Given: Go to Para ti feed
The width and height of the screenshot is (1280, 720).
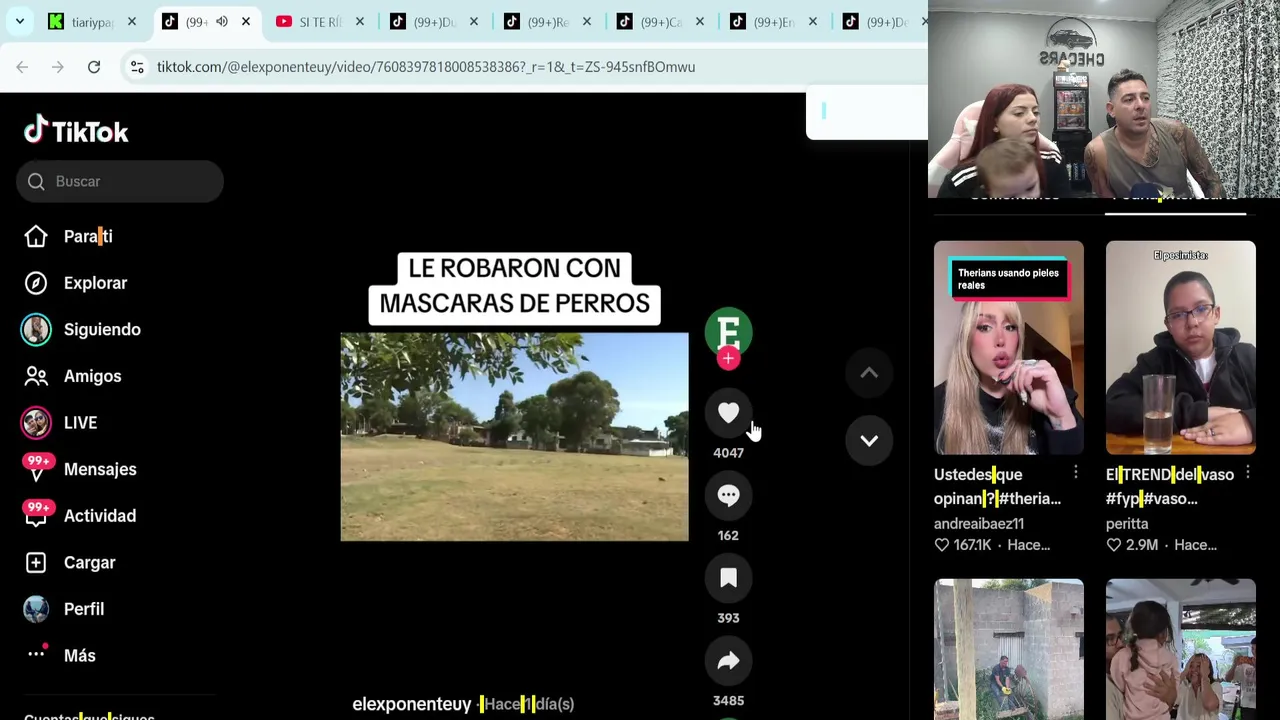Looking at the screenshot, I should pyautogui.click(x=88, y=236).
